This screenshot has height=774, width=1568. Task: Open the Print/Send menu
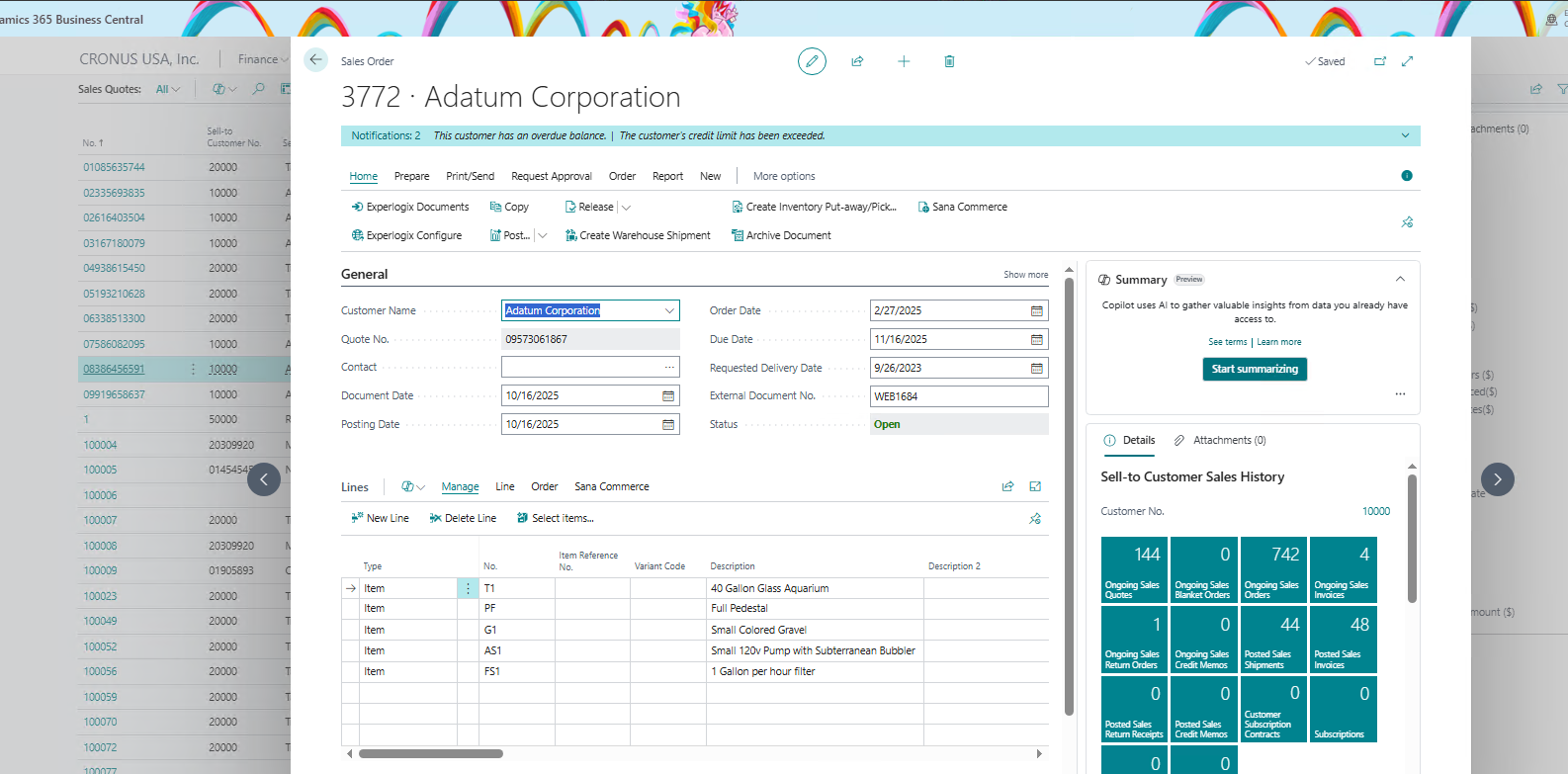(x=470, y=176)
